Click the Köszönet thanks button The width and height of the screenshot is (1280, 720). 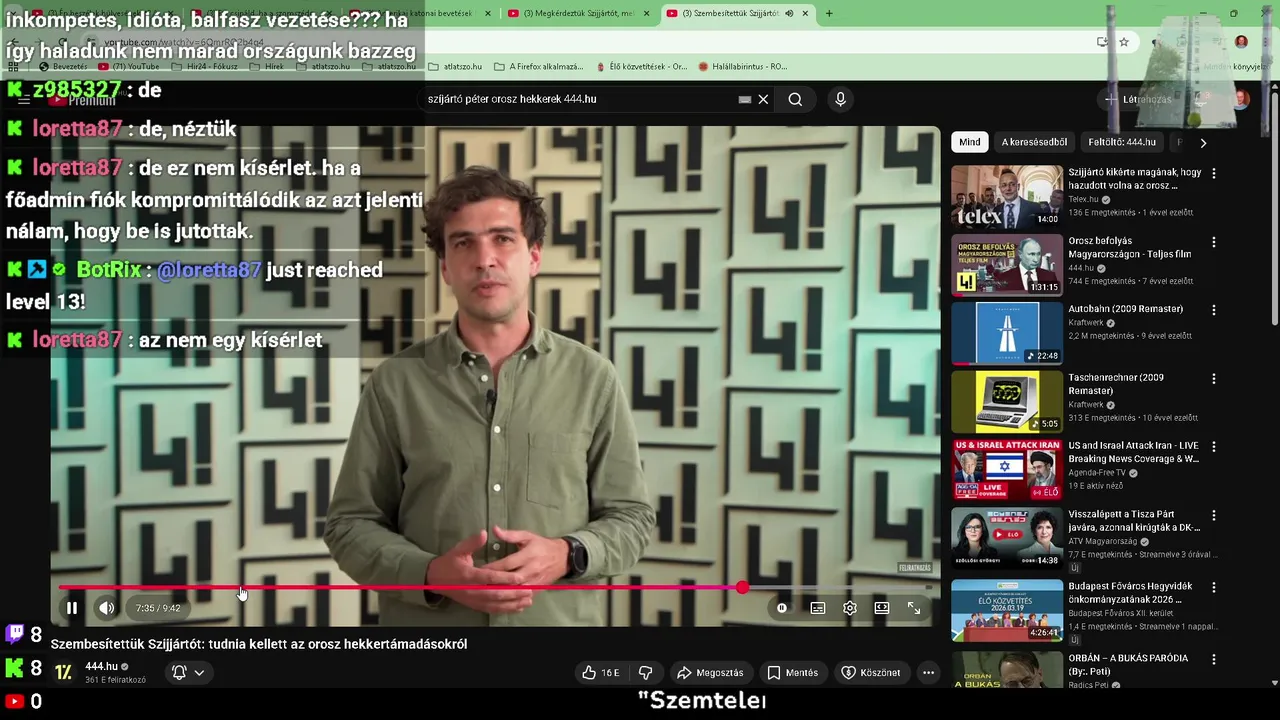pos(871,673)
